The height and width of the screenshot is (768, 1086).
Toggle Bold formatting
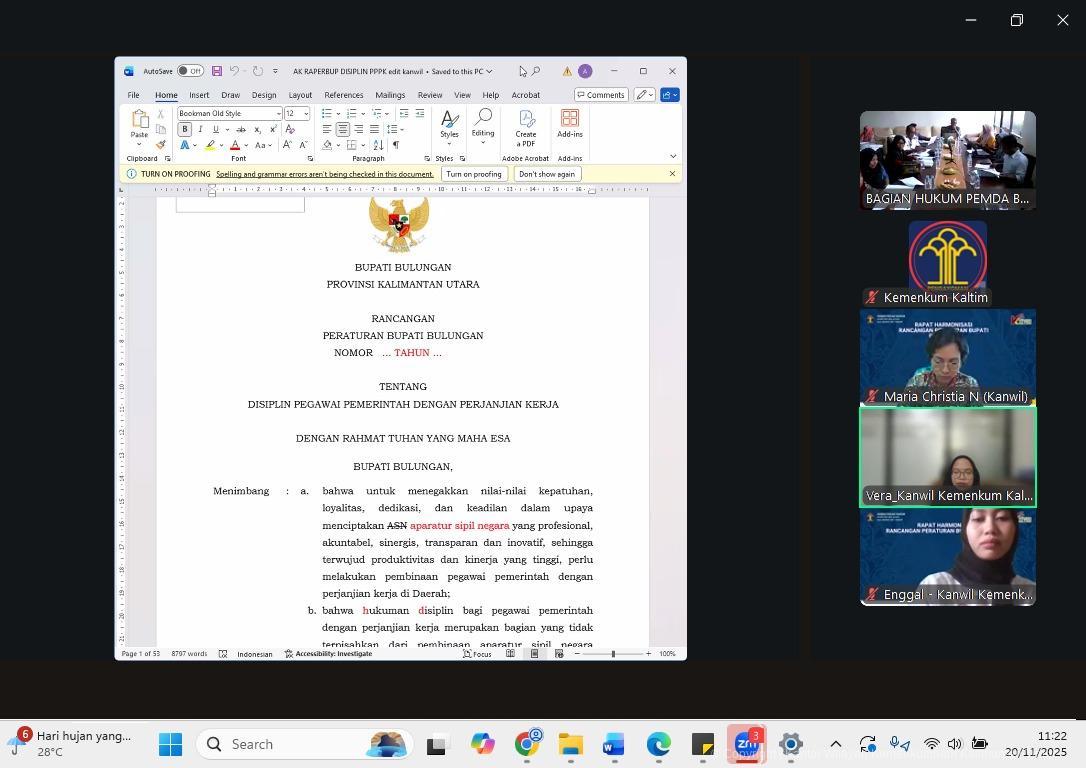pyautogui.click(x=185, y=129)
